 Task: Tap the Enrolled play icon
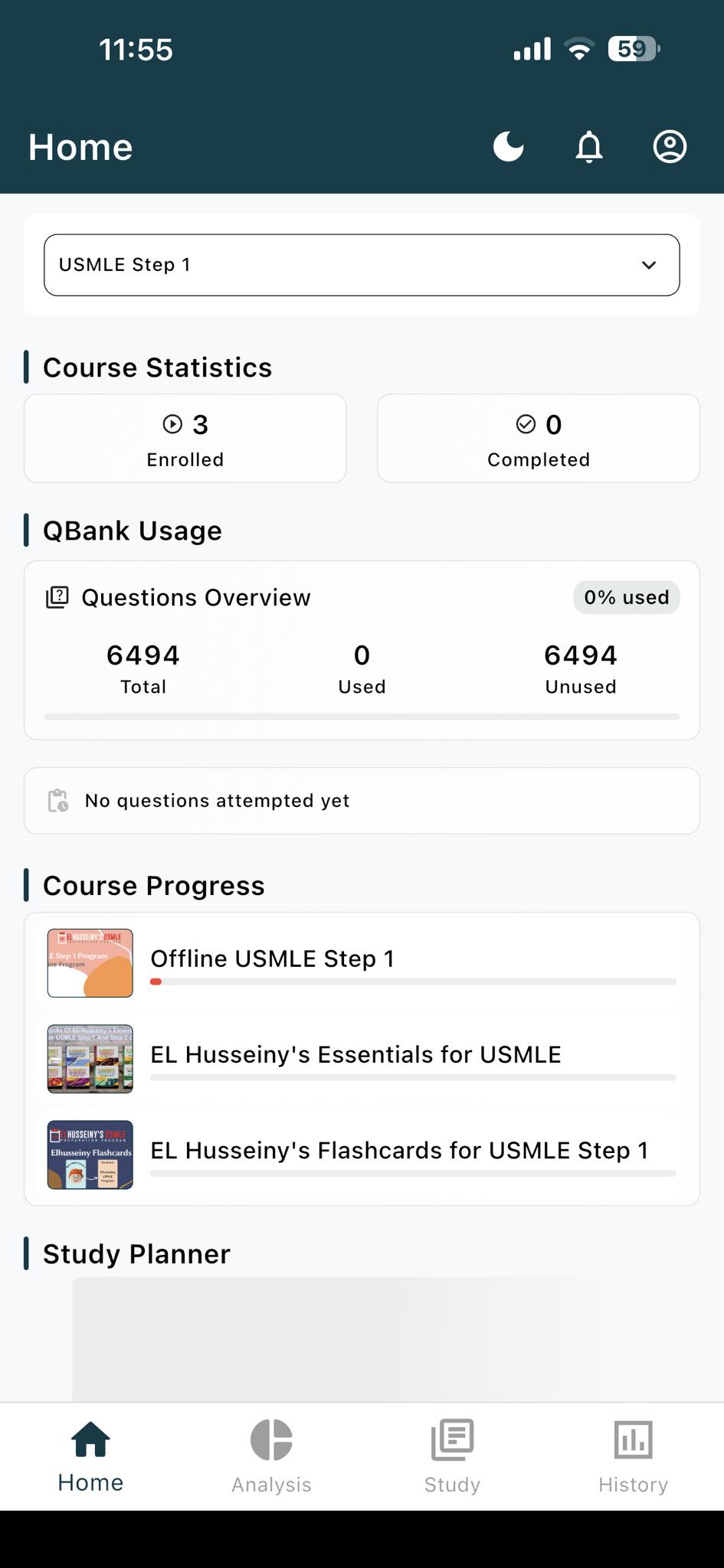click(172, 424)
